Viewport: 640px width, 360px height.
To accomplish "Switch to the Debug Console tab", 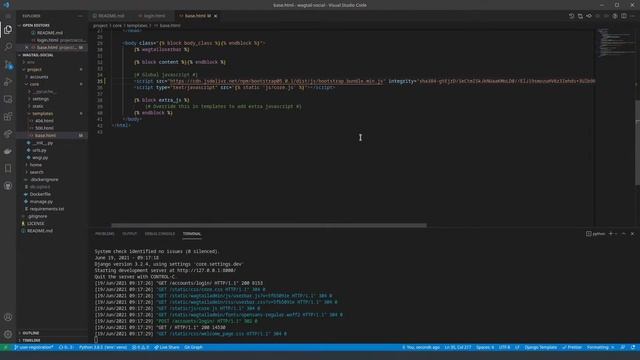I will pos(160,234).
